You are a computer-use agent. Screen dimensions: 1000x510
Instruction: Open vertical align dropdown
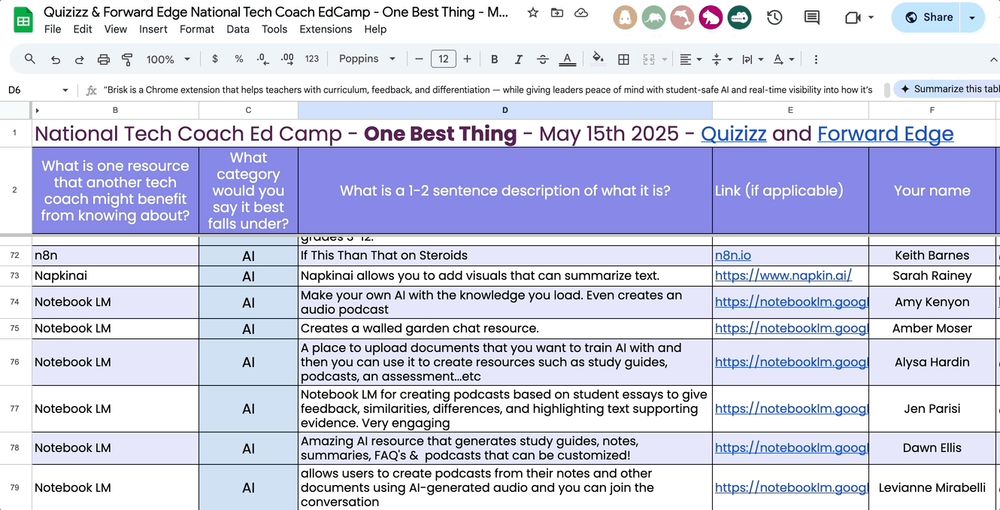click(722, 59)
